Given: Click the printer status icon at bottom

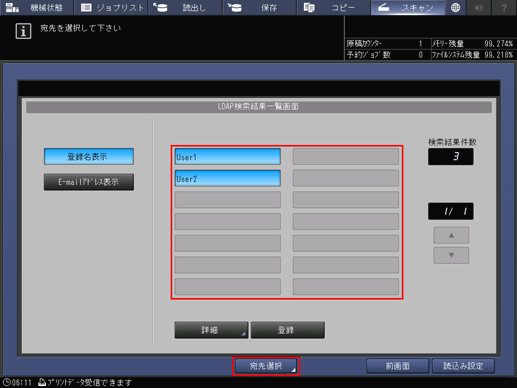Looking at the screenshot, I should pyautogui.click(x=42, y=382).
